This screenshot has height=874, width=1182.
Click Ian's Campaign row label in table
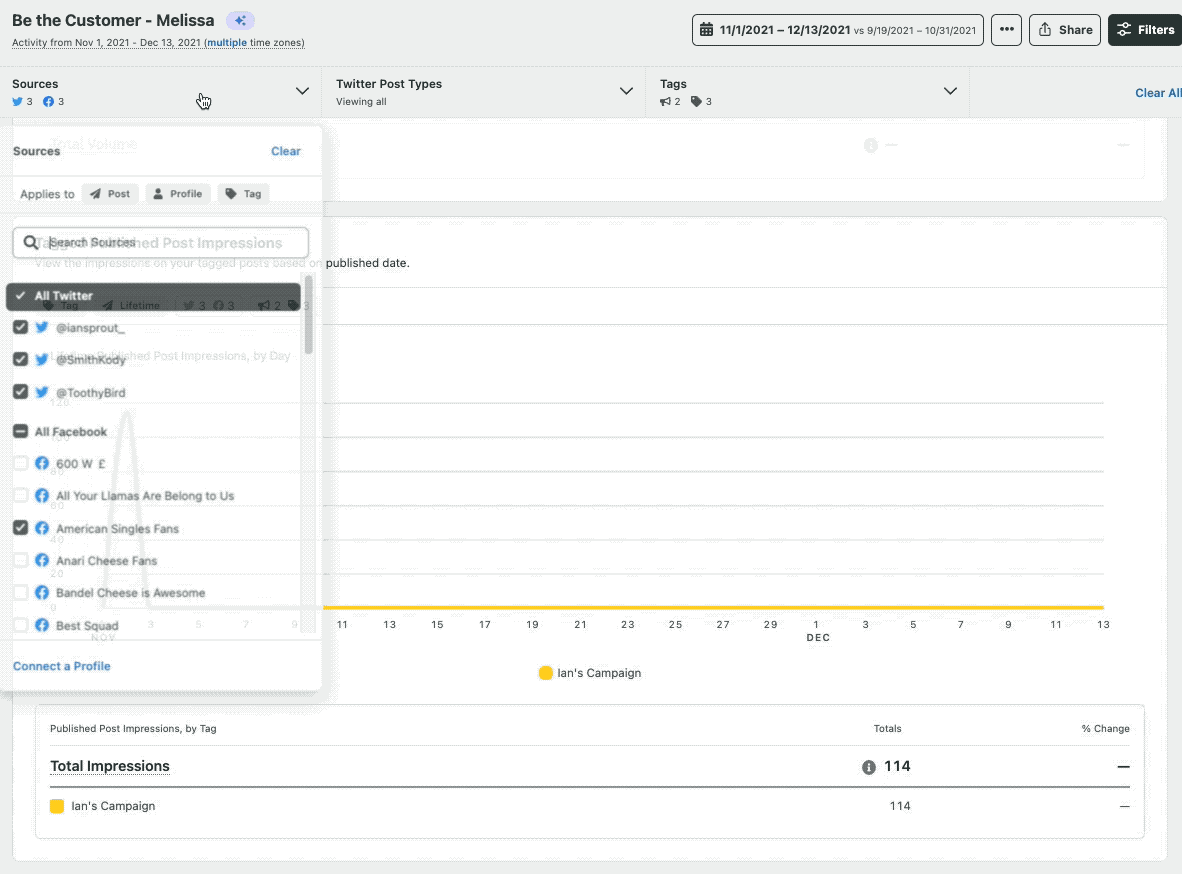(113, 806)
